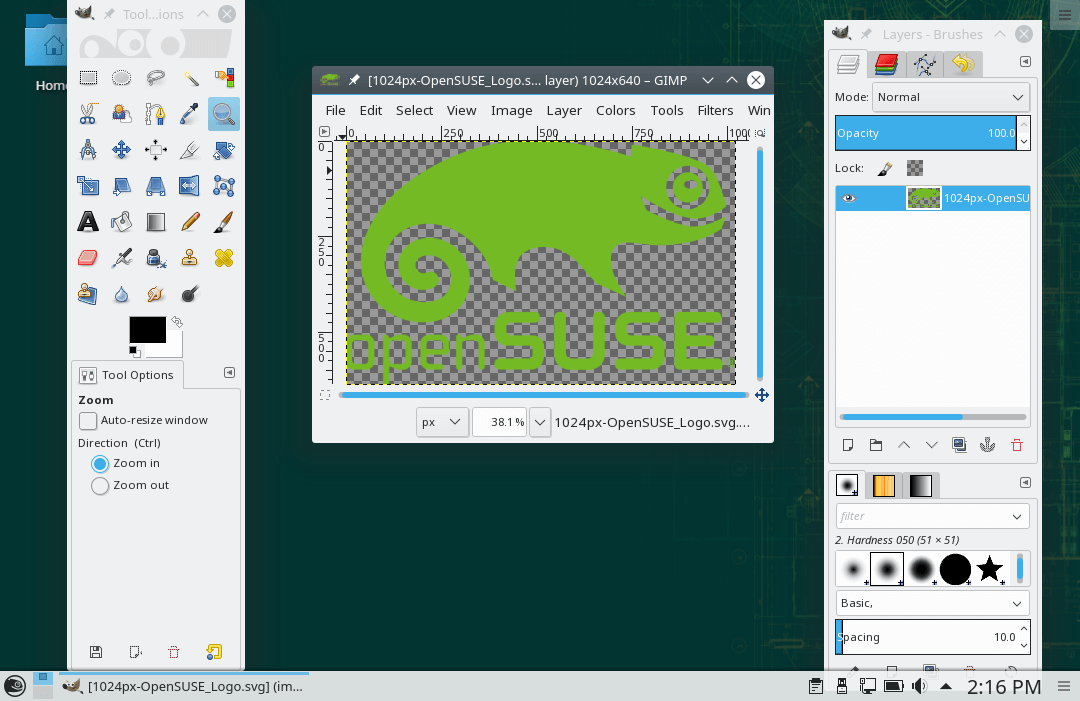The width and height of the screenshot is (1080, 701).
Task: Select the Zoom magnifier tool
Action: pyautogui.click(x=224, y=114)
